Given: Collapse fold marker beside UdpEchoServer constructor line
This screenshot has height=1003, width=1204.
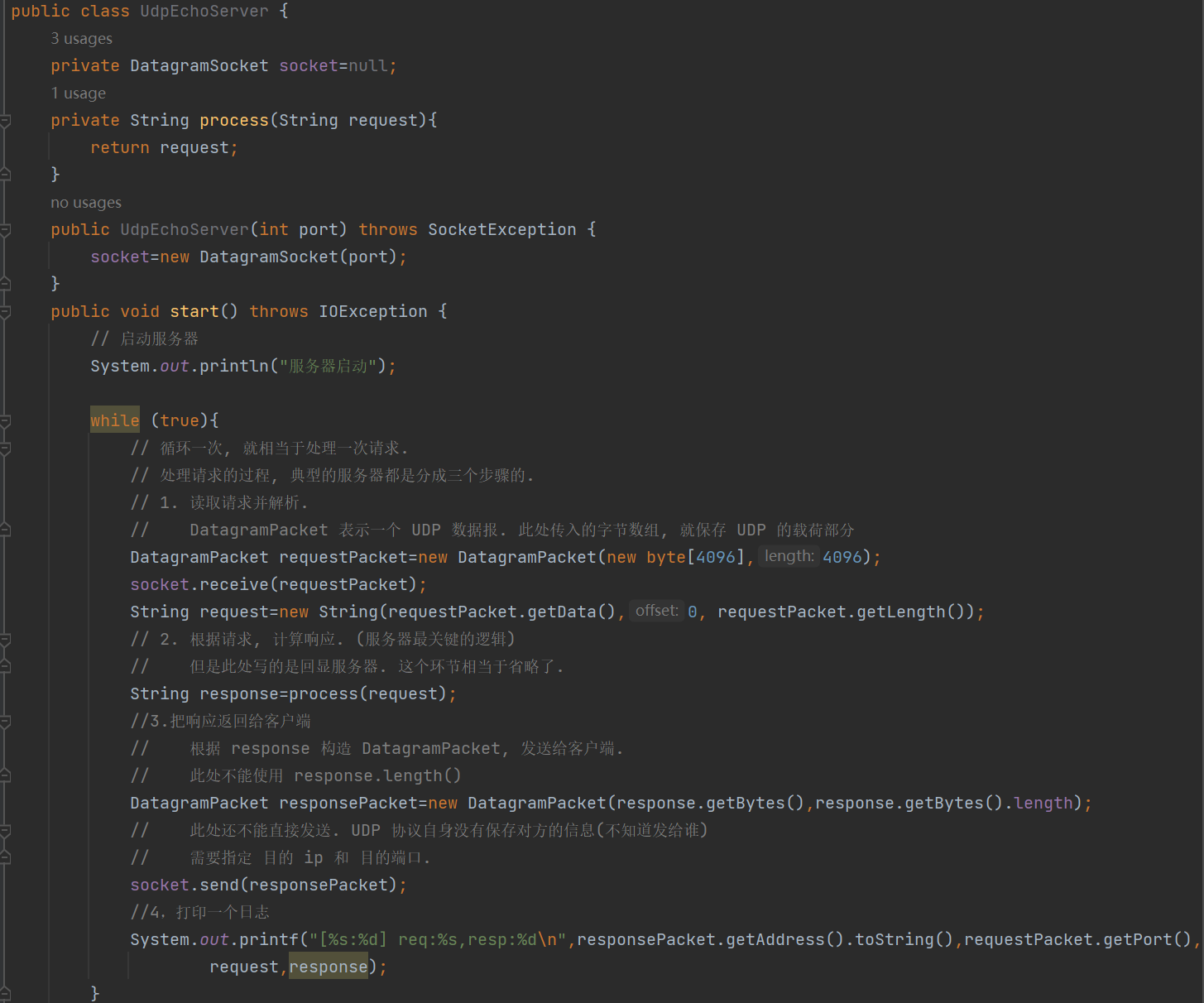Looking at the screenshot, I should pyautogui.click(x=5, y=230).
